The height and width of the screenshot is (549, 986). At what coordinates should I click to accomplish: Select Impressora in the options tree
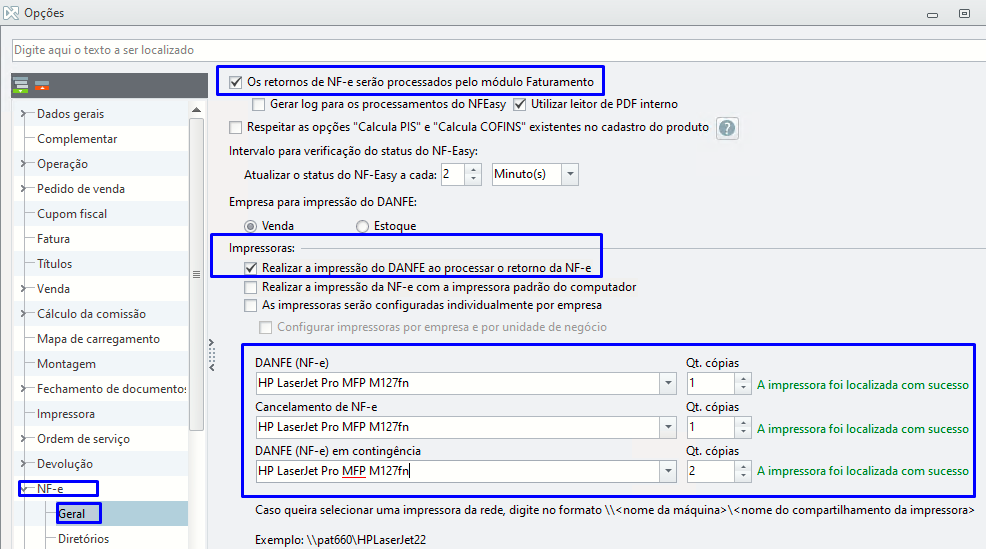click(x=65, y=414)
